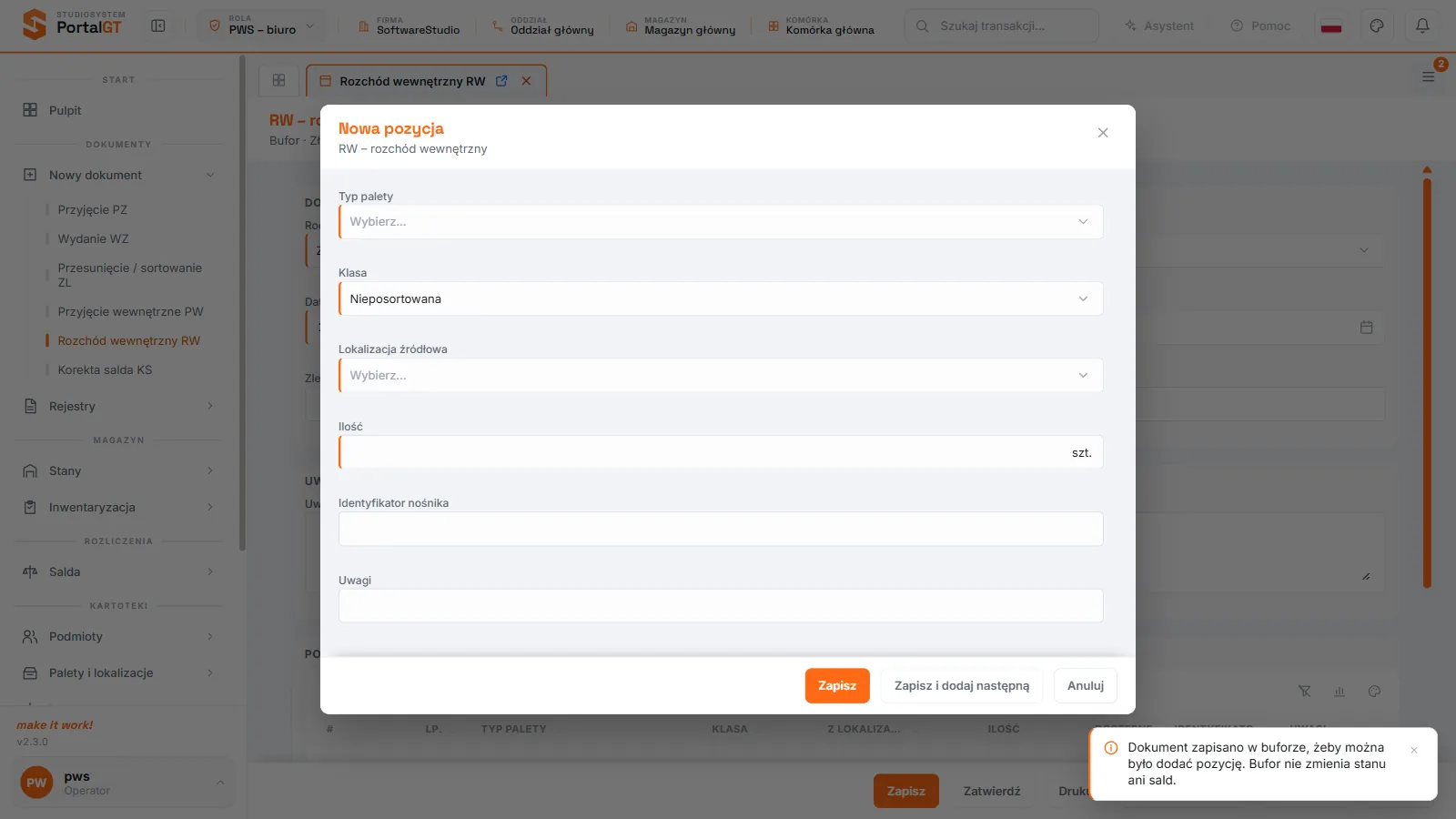Open the Lokalizacja źródłowa dropdown
This screenshot has height=819, width=1456.
(721, 375)
